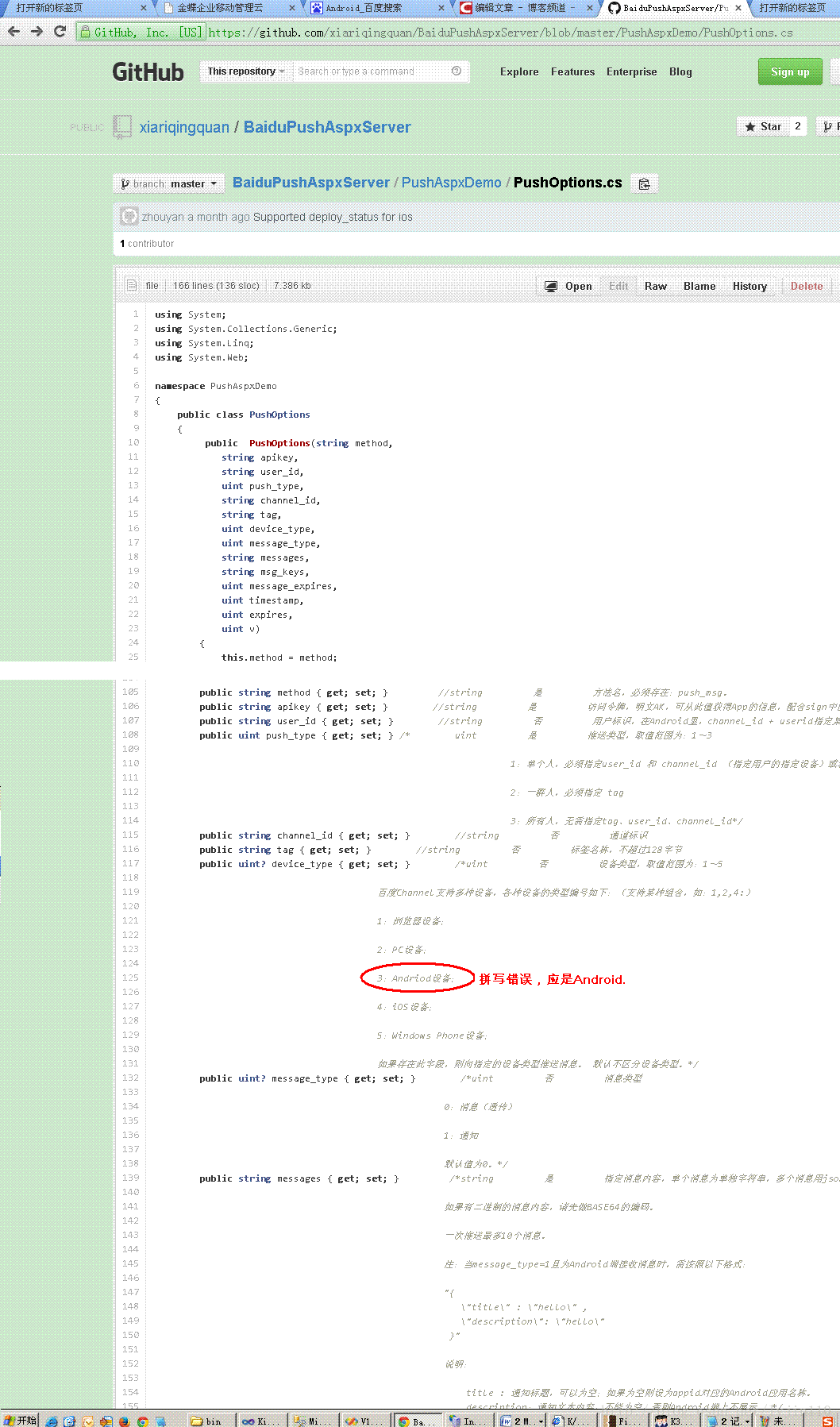
Task: Click the green SSL lock icon
Action: [85, 33]
